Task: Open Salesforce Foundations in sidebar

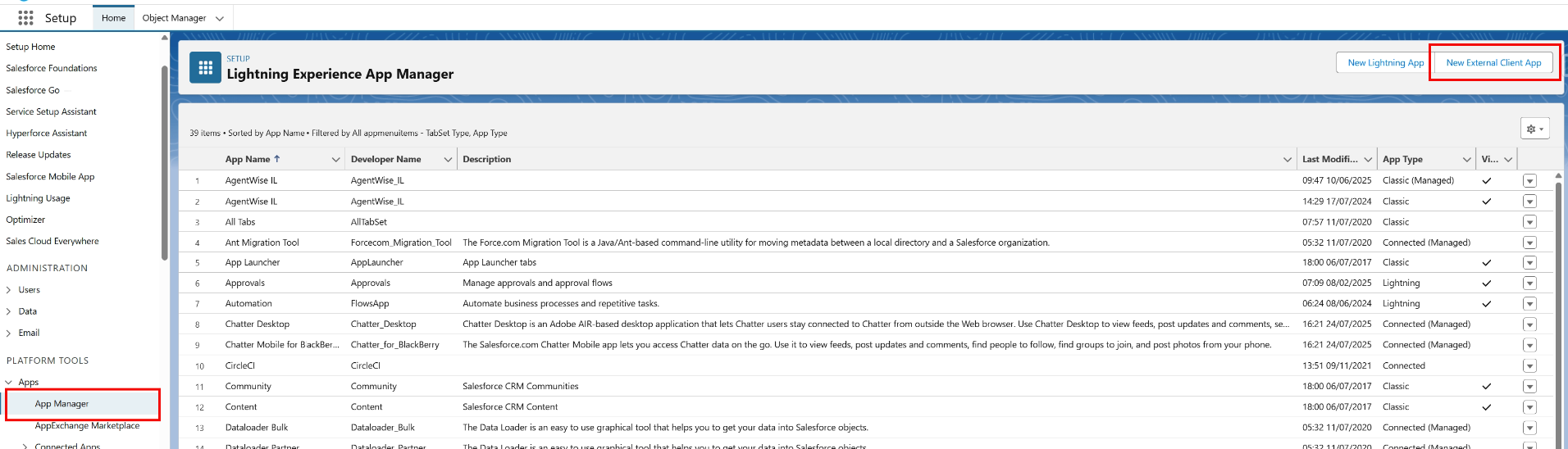Action: tap(52, 68)
